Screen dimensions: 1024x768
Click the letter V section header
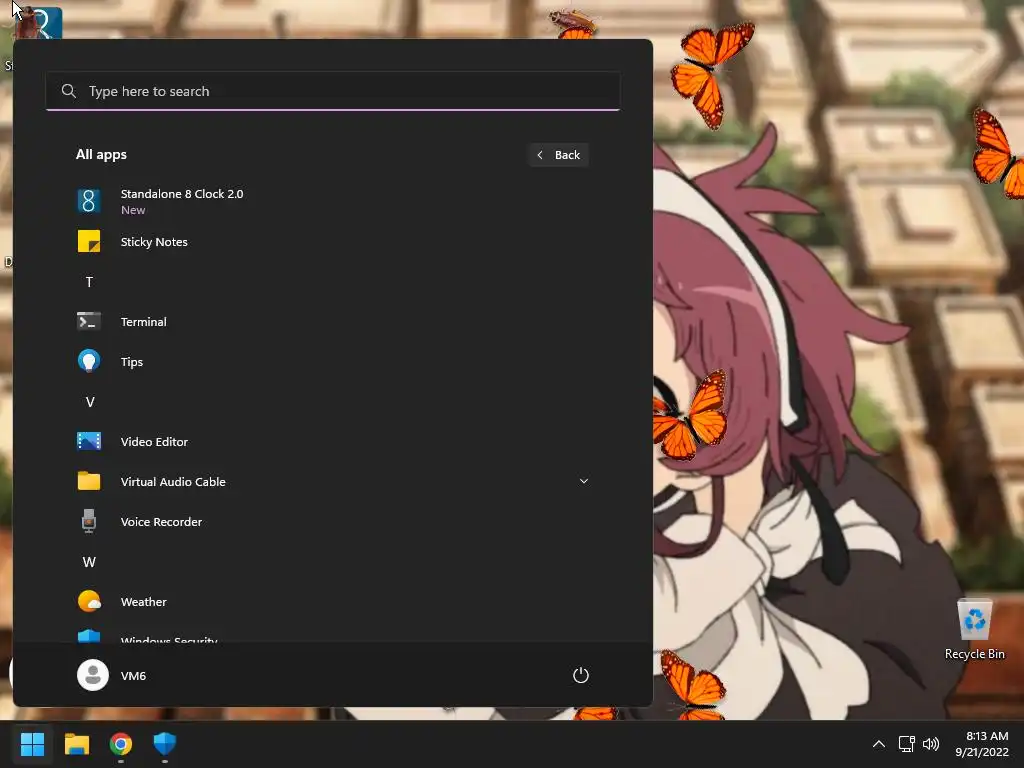pos(90,402)
